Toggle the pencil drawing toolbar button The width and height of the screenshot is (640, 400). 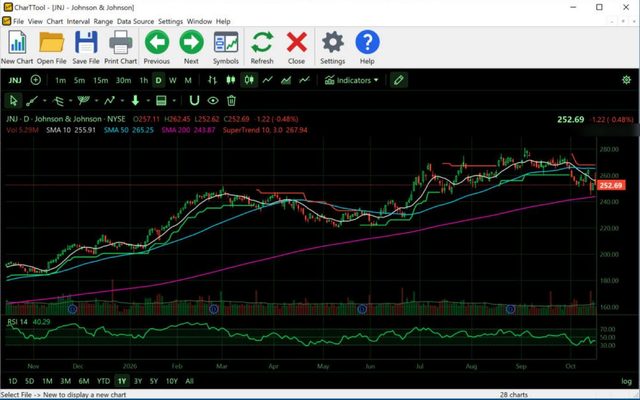point(399,80)
